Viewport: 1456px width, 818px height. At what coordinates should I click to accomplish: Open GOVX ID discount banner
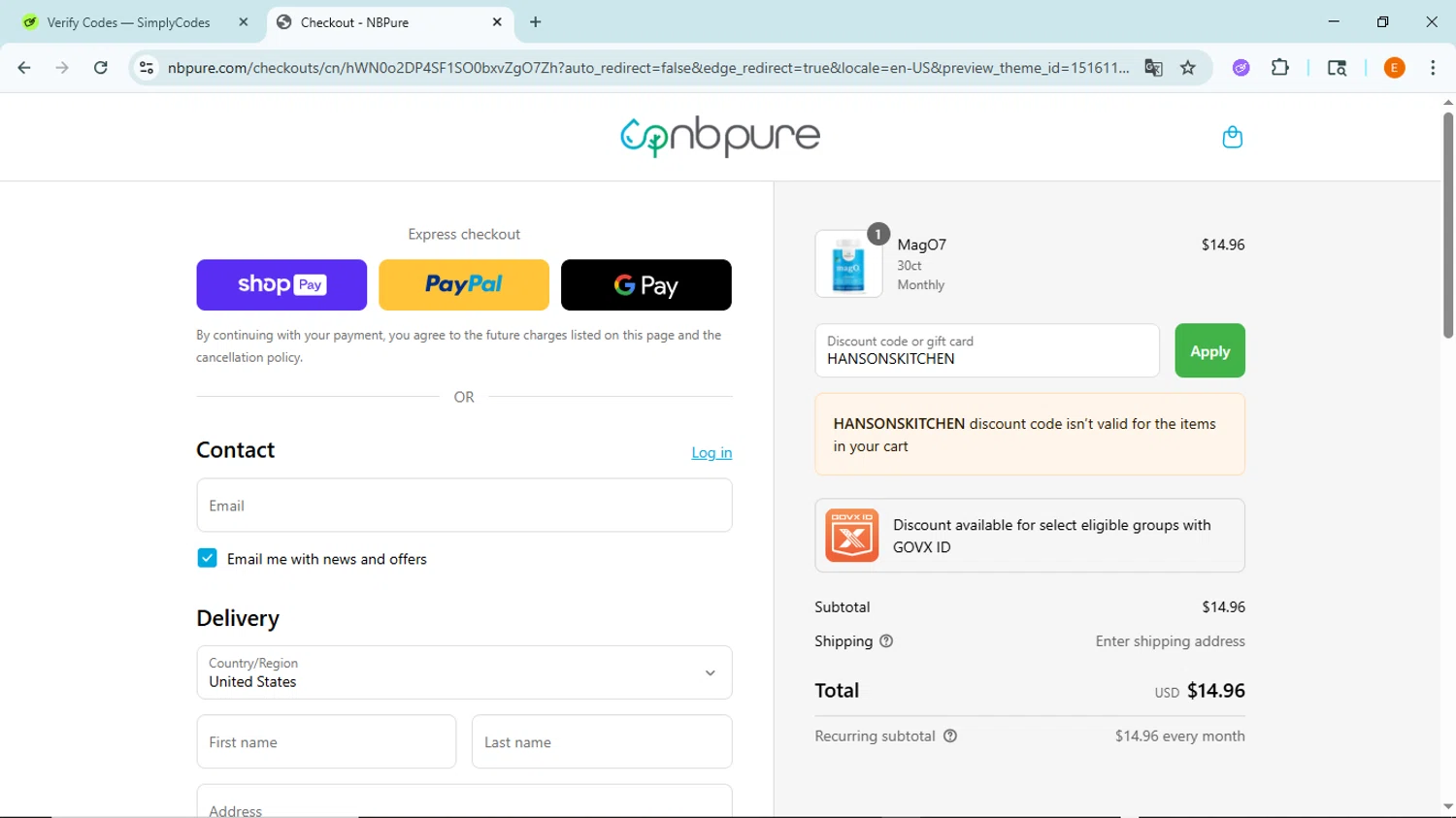pyautogui.click(x=1030, y=536)
